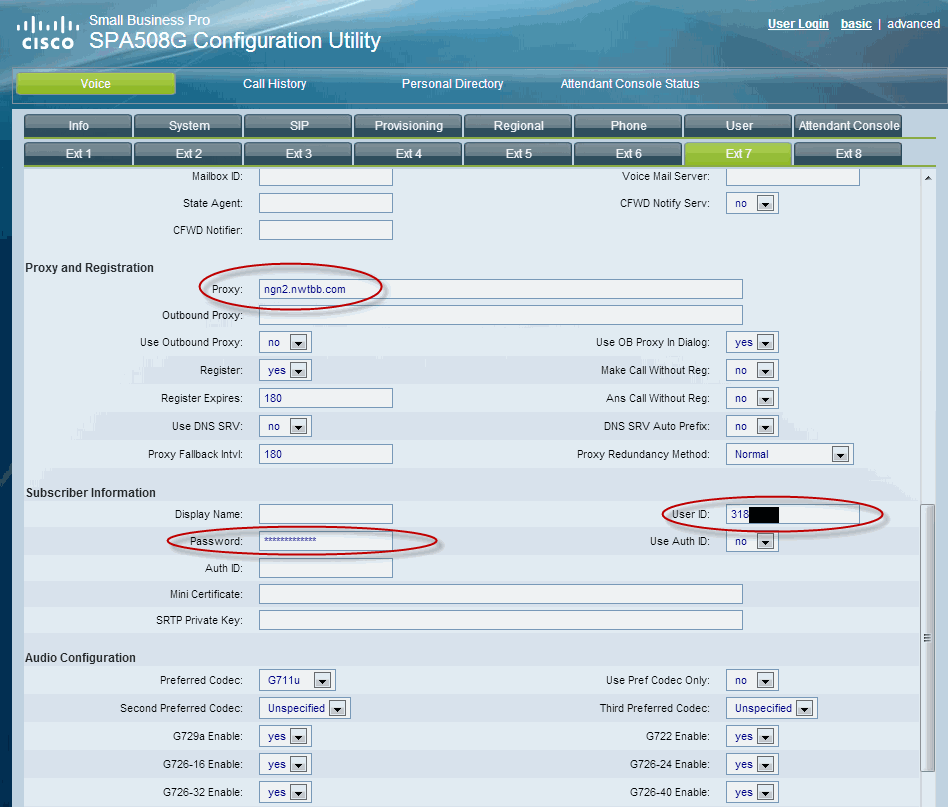Select the Ext 3 tab
The width and height of the screenshot is (948, 807).
click(x=299, y=154)
